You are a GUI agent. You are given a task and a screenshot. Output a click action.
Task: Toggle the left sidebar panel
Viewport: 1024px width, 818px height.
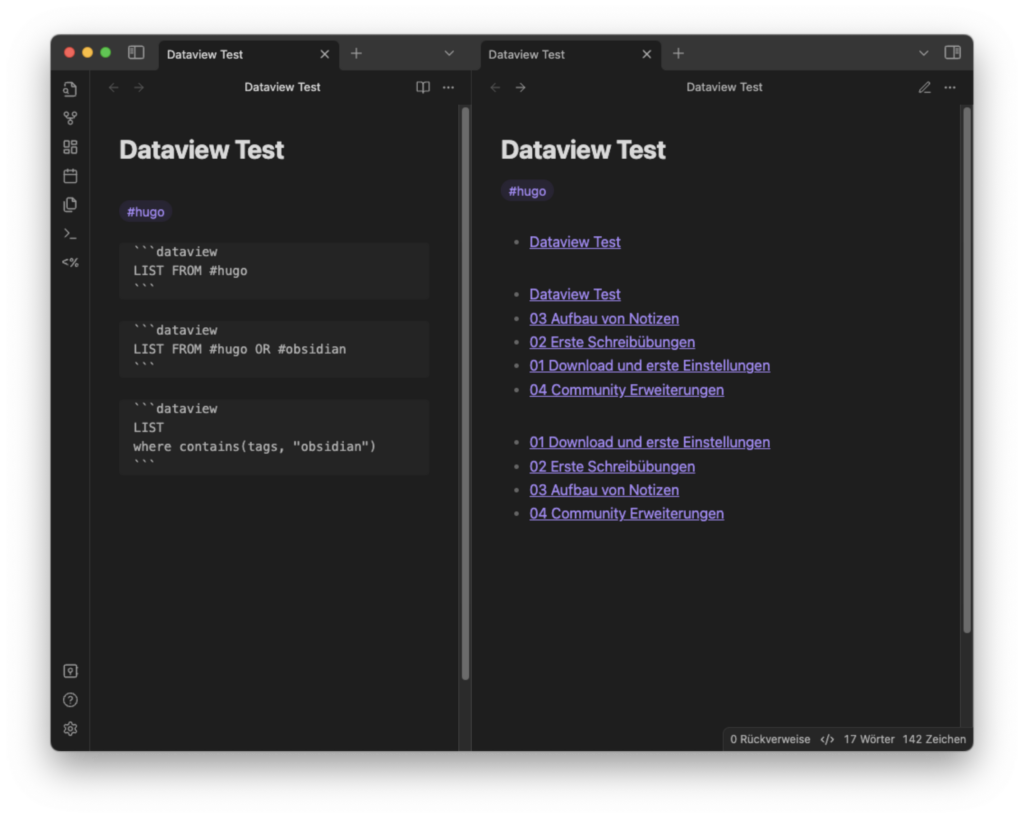136,53
